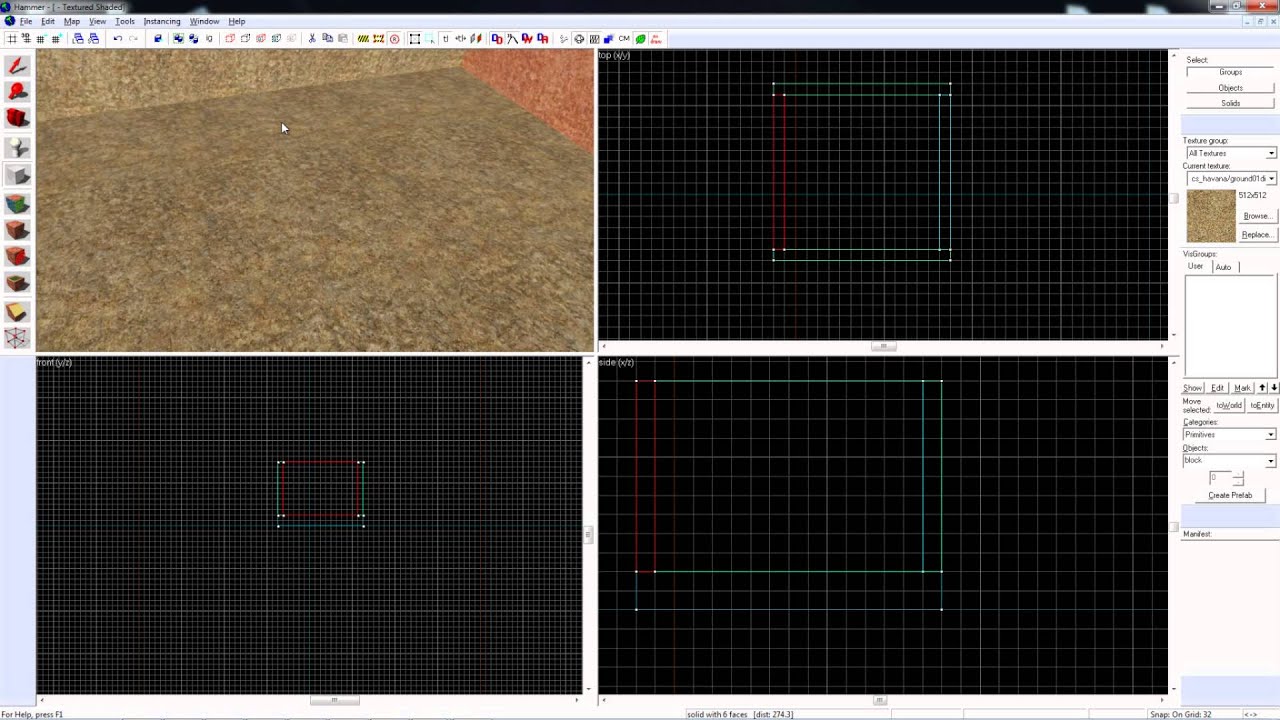
Task: Open the Tools menu
Action: (125, 21)
